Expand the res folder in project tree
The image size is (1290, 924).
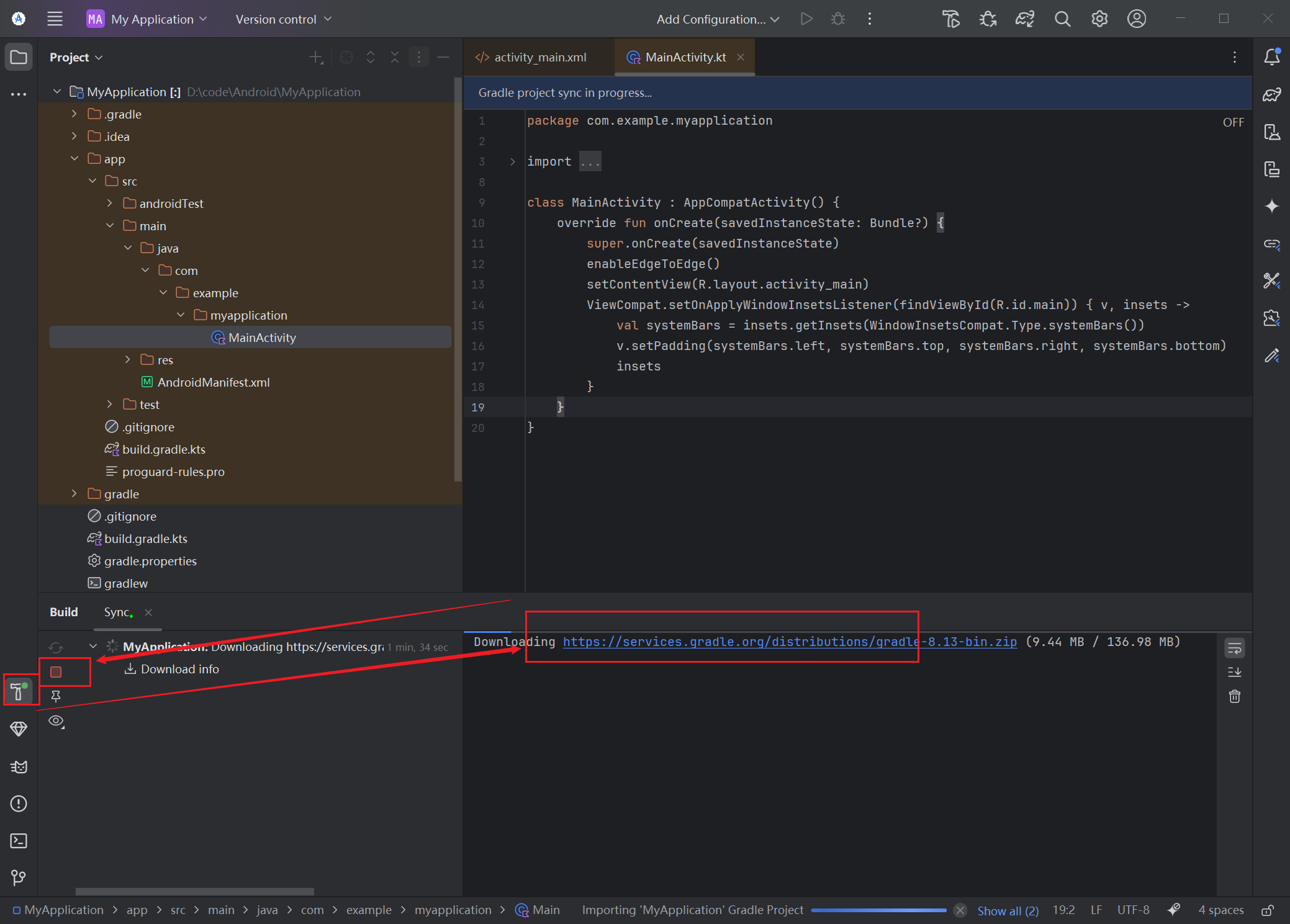[x=128, y=359]
